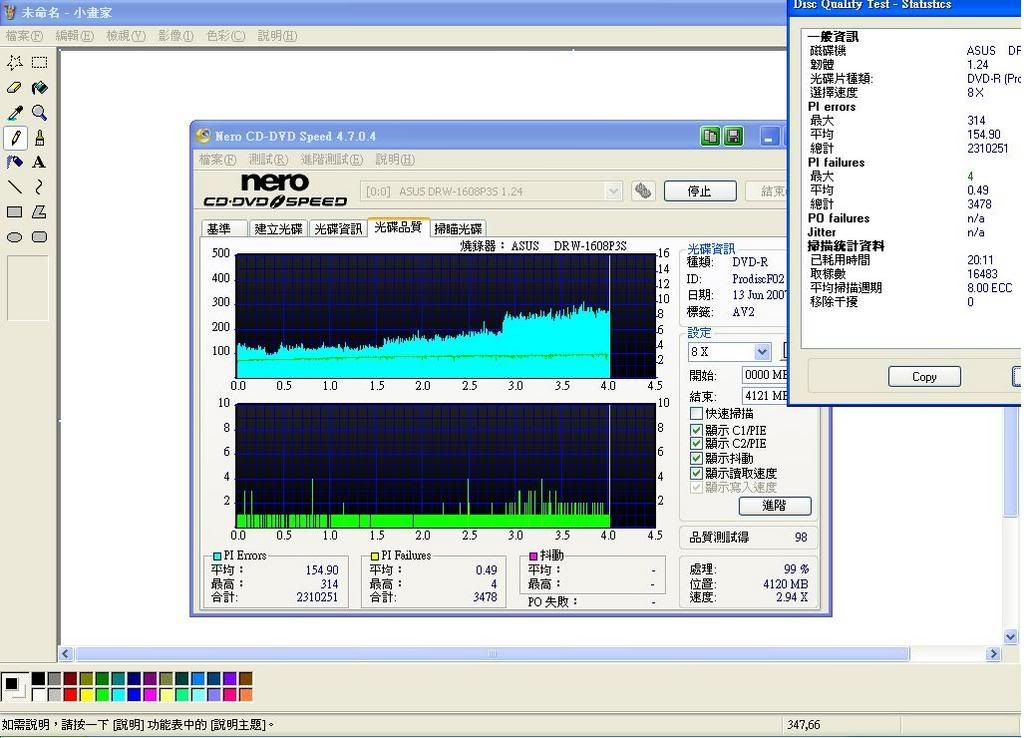The image size is (1024, 738).
Task: Click the Copy button in Statistics
Action: pyautogui.click(x=924, y=377)
